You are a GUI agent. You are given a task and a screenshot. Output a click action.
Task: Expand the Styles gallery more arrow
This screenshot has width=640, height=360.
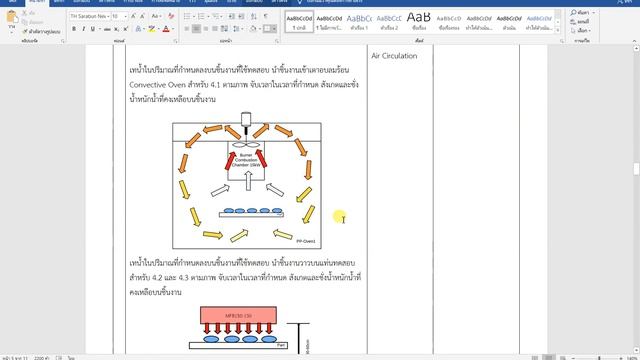(558, 29)
